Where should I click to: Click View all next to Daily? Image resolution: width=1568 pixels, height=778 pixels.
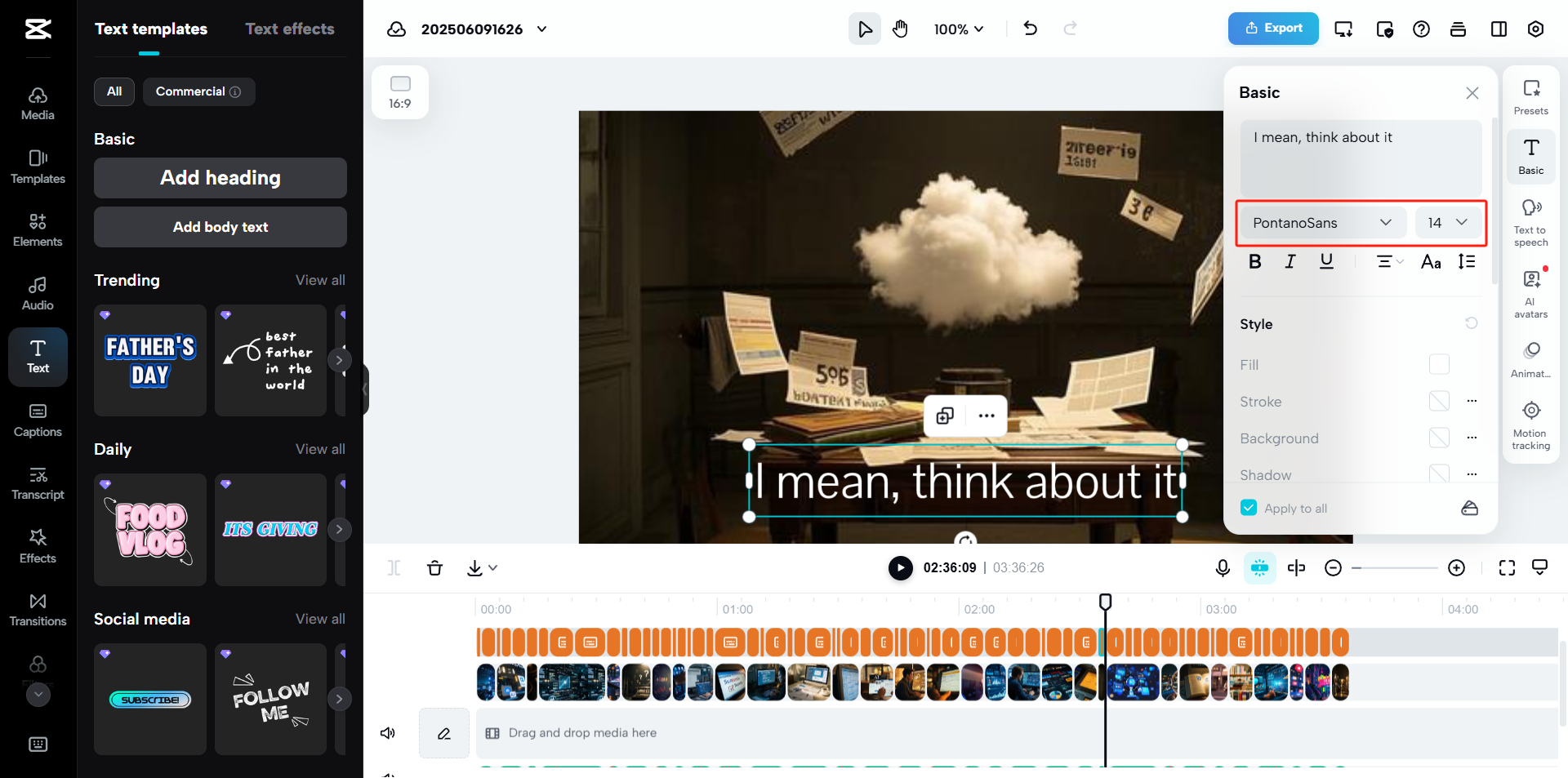pyautogui.click(x=320, y=449)
